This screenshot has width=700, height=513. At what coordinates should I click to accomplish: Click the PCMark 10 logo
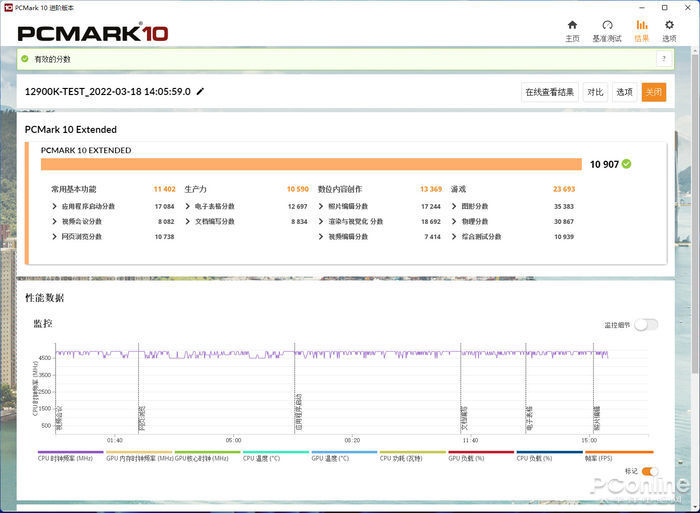point(93,32)
